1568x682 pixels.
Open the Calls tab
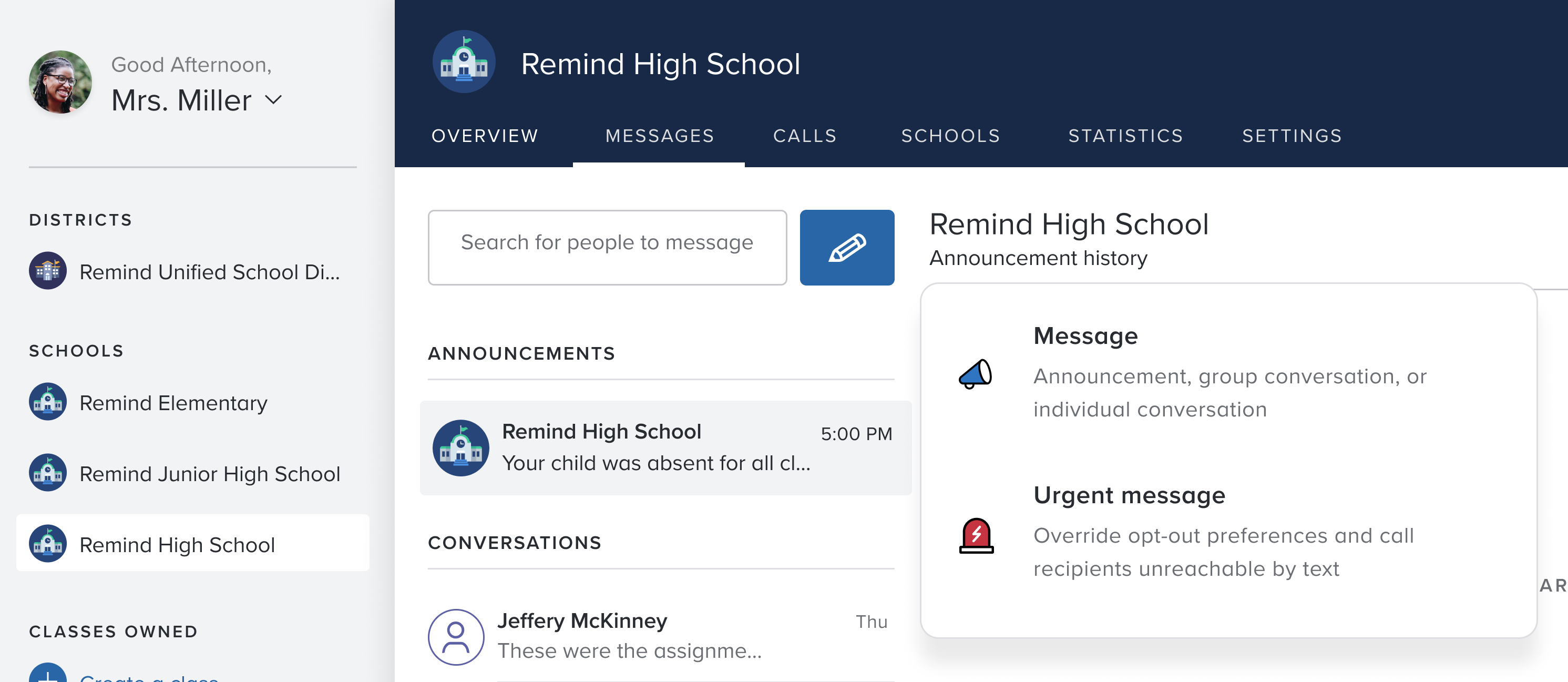[x=805, y=136]
